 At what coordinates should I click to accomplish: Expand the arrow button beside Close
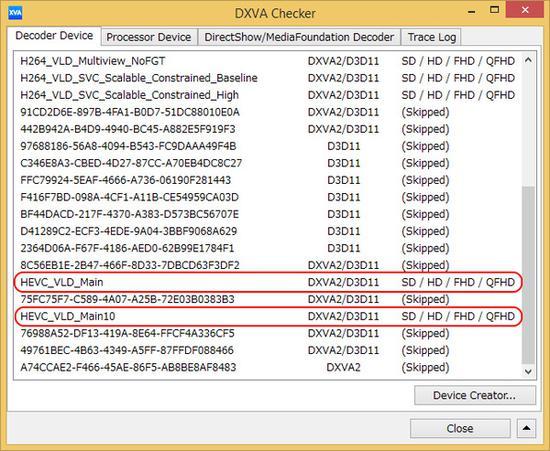pyautogui.click(x=526, y=428)
